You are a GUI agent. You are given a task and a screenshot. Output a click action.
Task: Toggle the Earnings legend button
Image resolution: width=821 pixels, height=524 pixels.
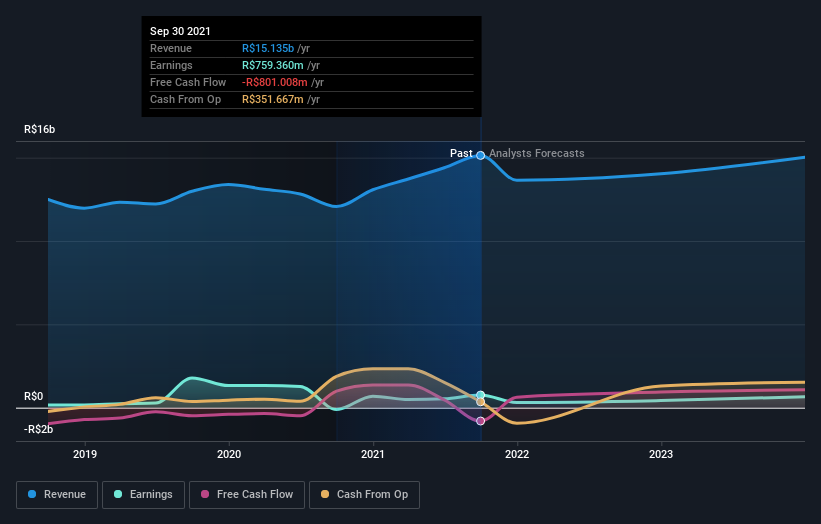pos(143,495)
